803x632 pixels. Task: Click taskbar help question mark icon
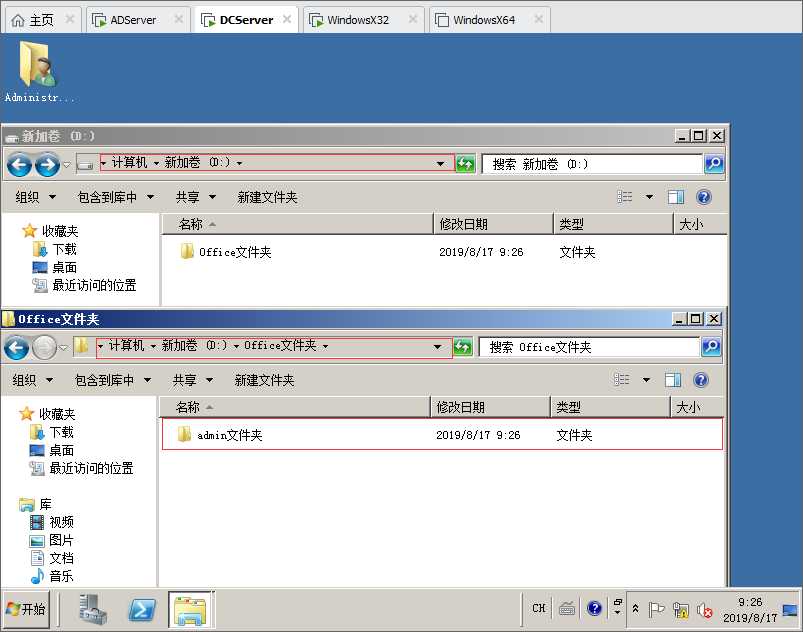(594, 608)
